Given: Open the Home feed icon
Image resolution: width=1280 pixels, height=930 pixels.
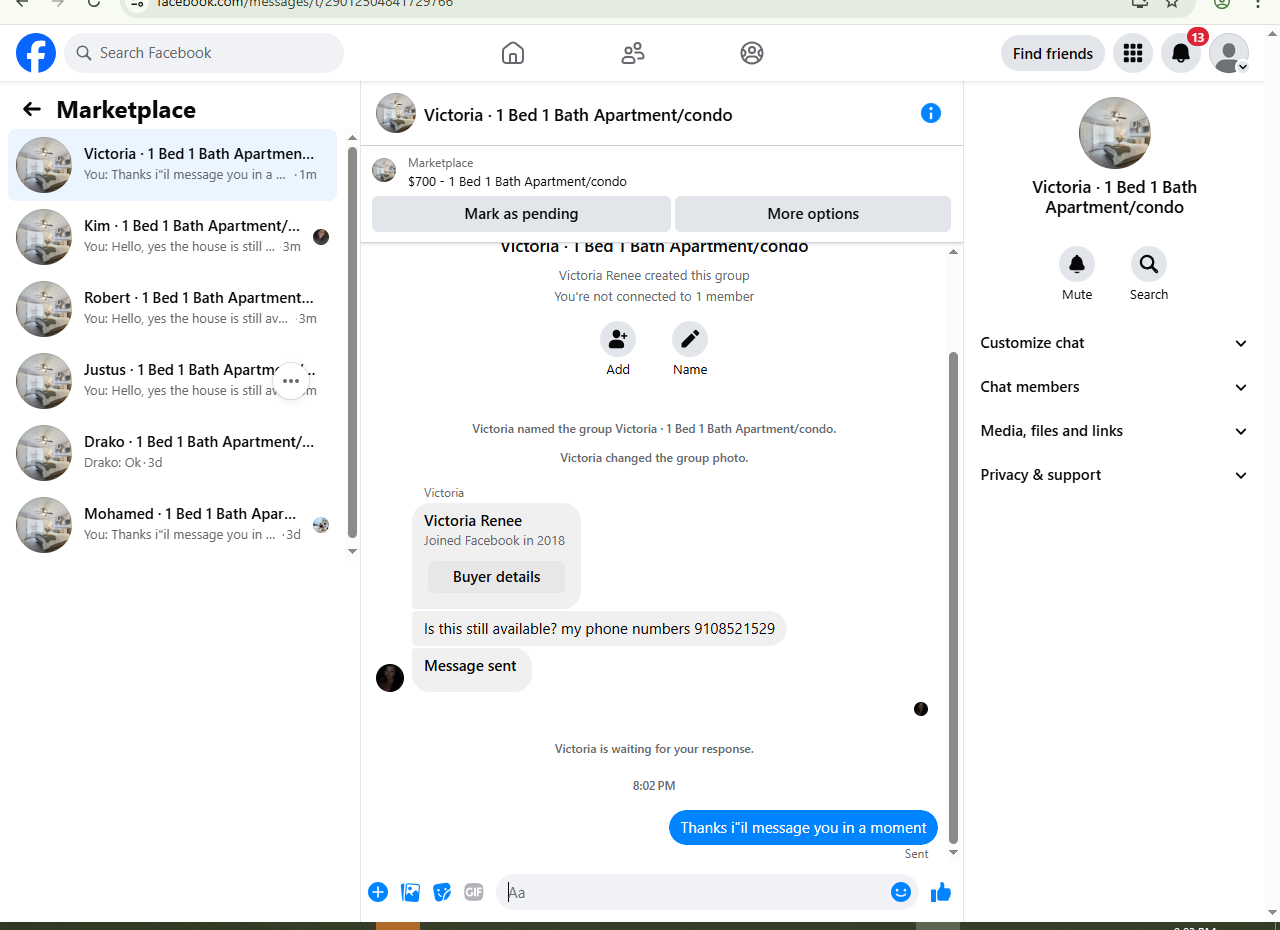Looking at the screenshot, I should coord(513,53).
